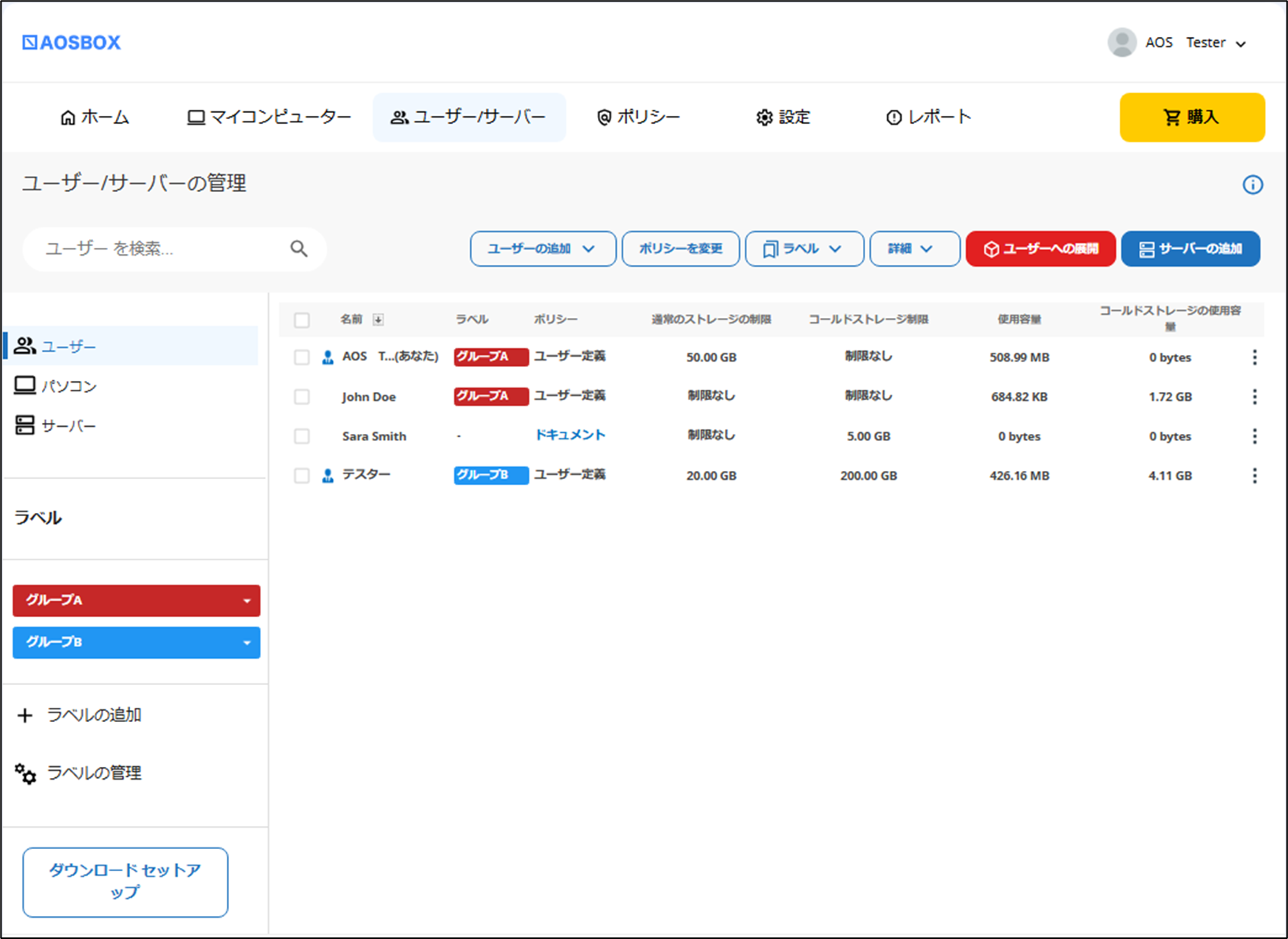Open the ユーザーの追加 dropdown
The height and width of the screenshot is (939, 1288).
(x=543, y=249)
